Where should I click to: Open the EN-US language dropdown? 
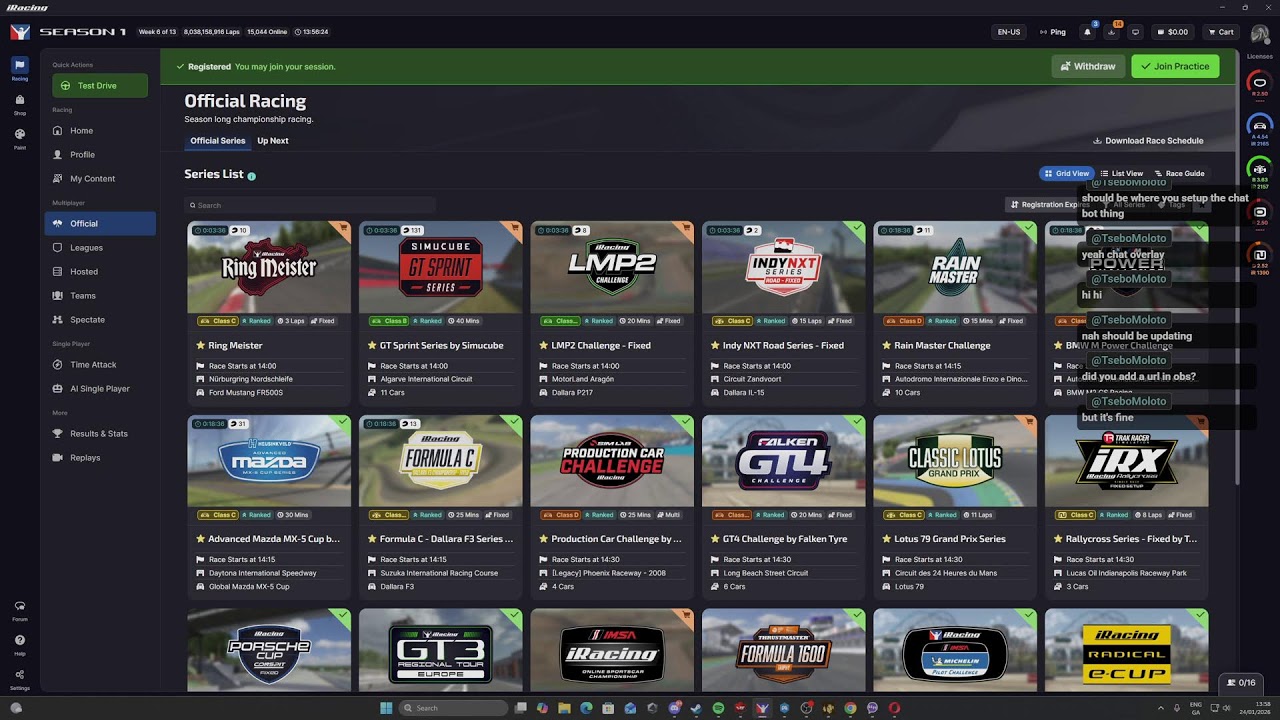(x=1009, y=32)
